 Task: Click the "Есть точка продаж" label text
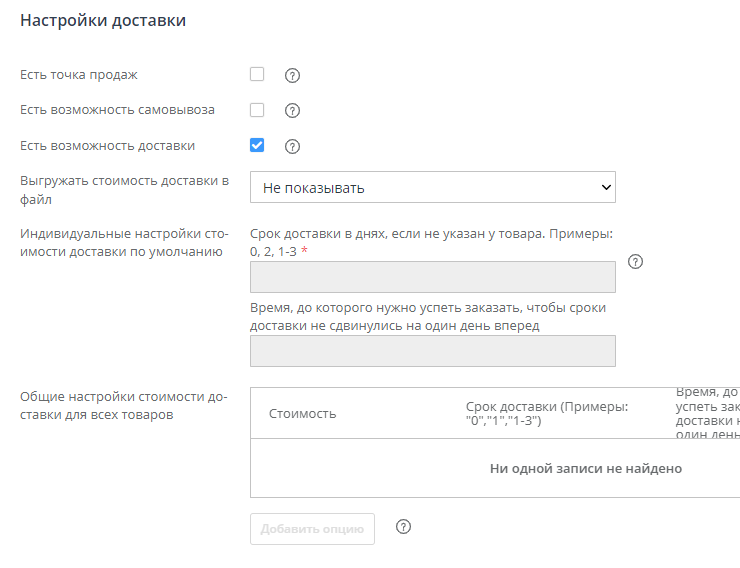click(x=80, y=75)
